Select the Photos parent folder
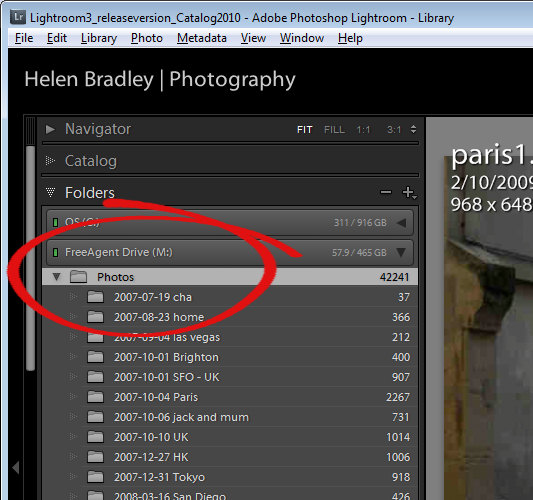This screenshot has height=500, width=533. 230,277
